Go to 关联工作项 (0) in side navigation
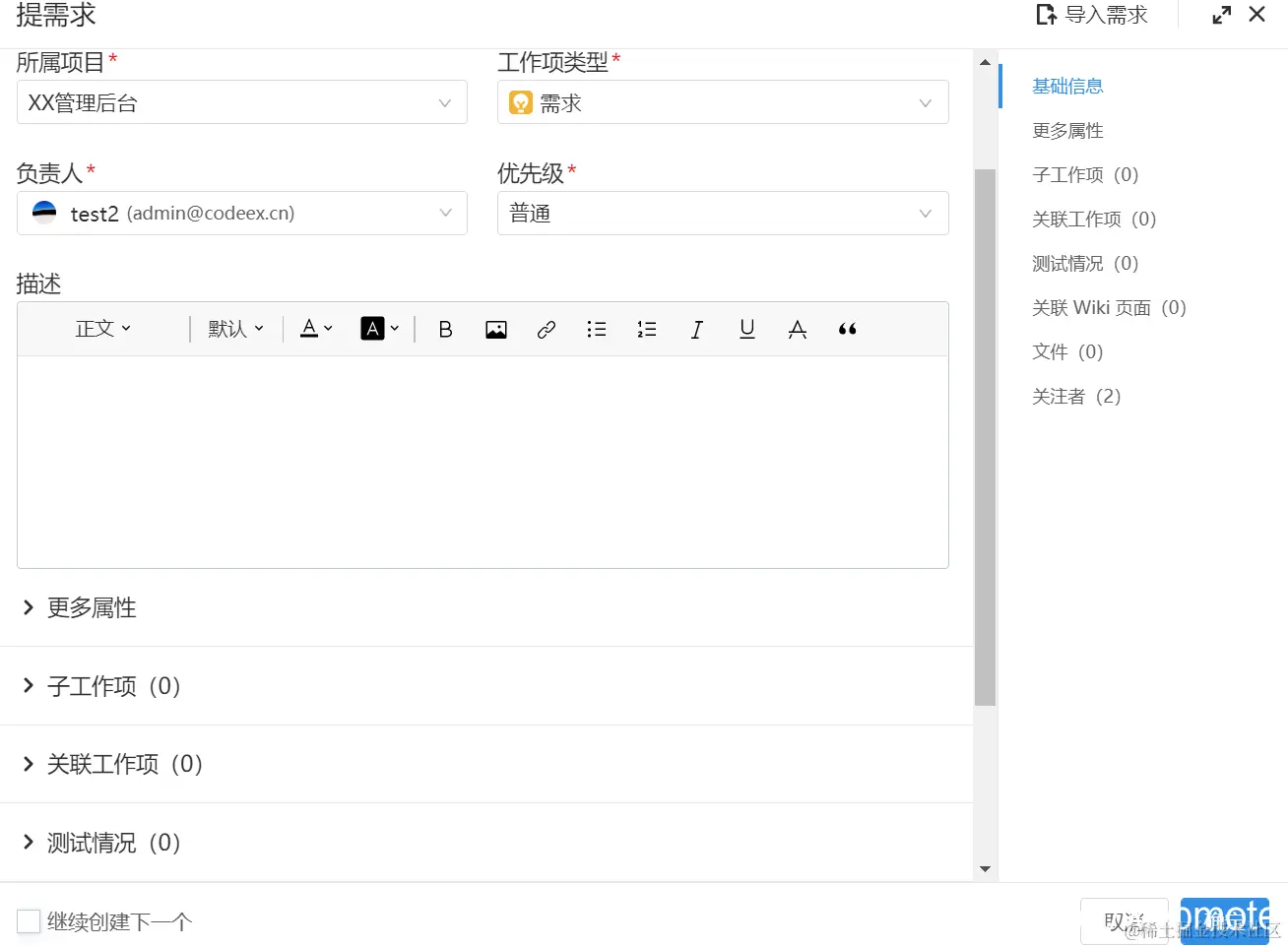 coord(1094,219)
